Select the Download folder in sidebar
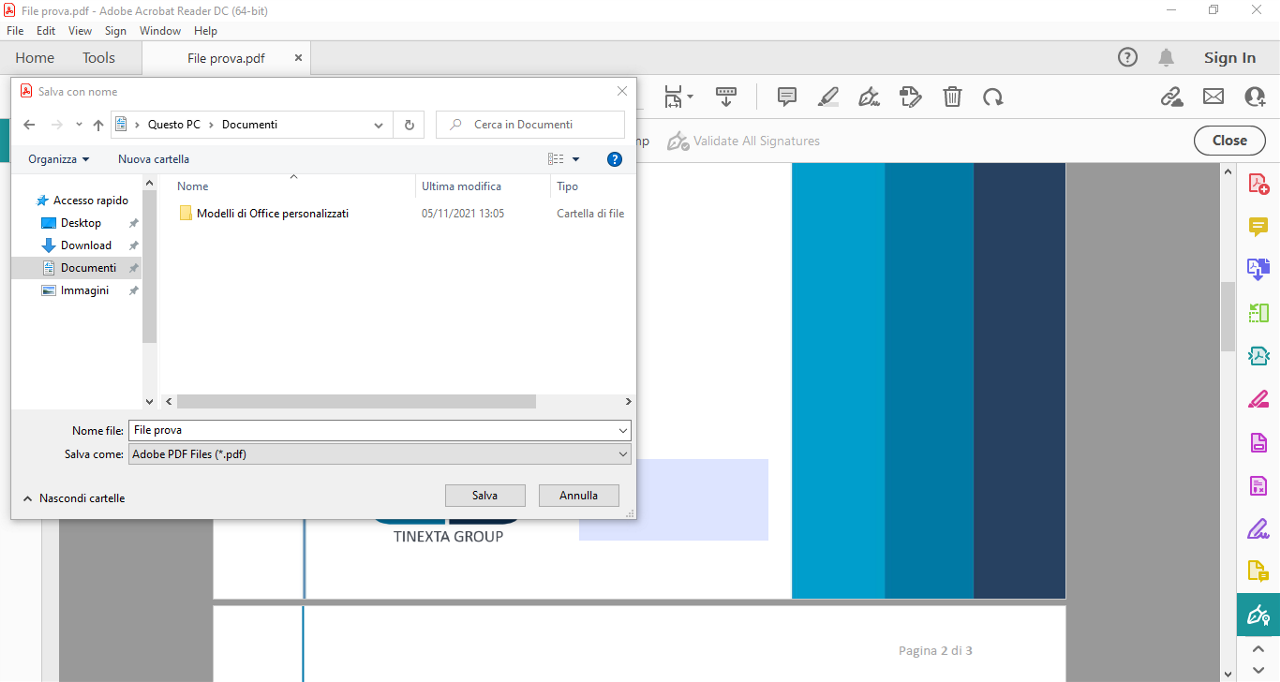Screen dimensions: 1280x682 click(x=86, y=245)
